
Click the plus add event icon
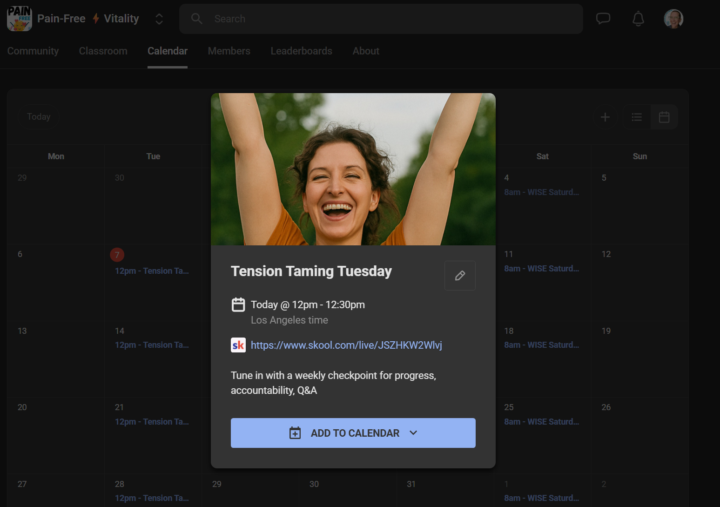(605, 117)
